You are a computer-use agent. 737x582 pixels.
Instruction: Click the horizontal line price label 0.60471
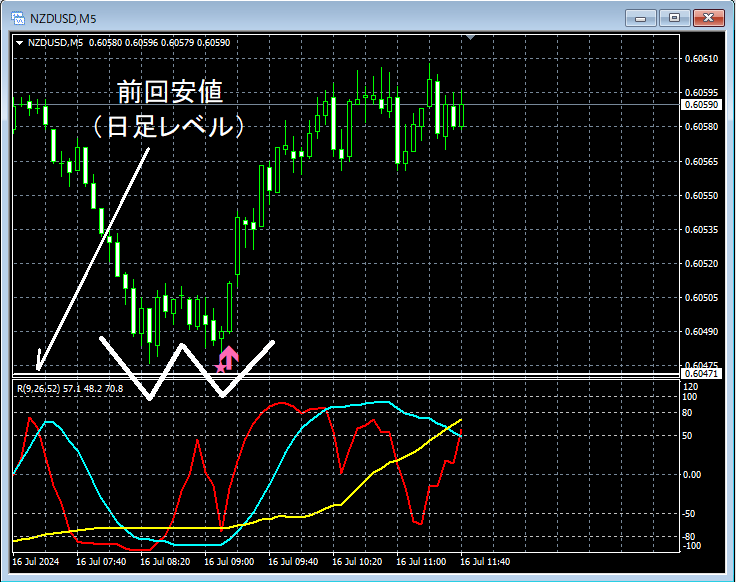coord(701,374)
